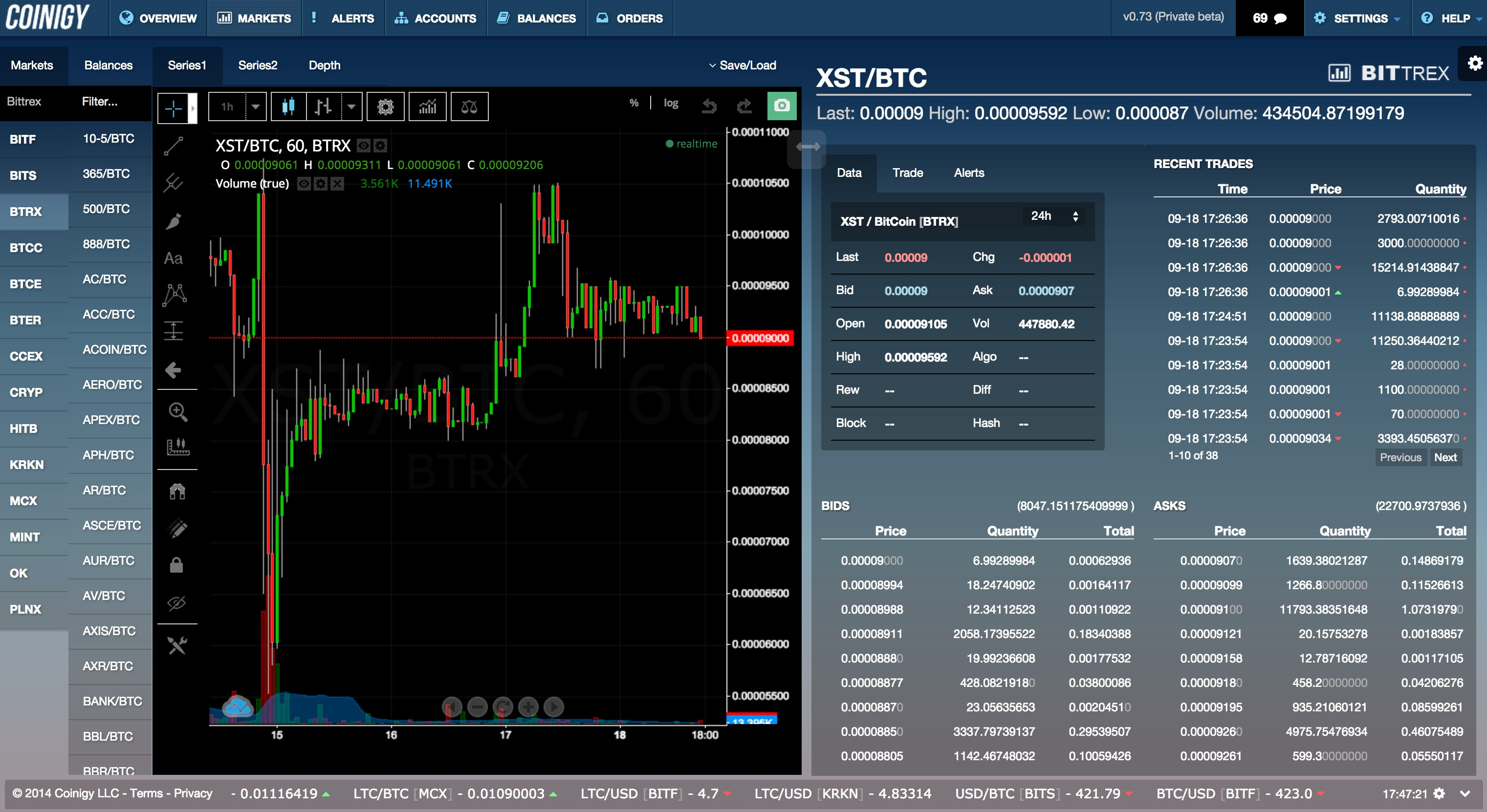Select the price range measure tool

coord(173,331)
